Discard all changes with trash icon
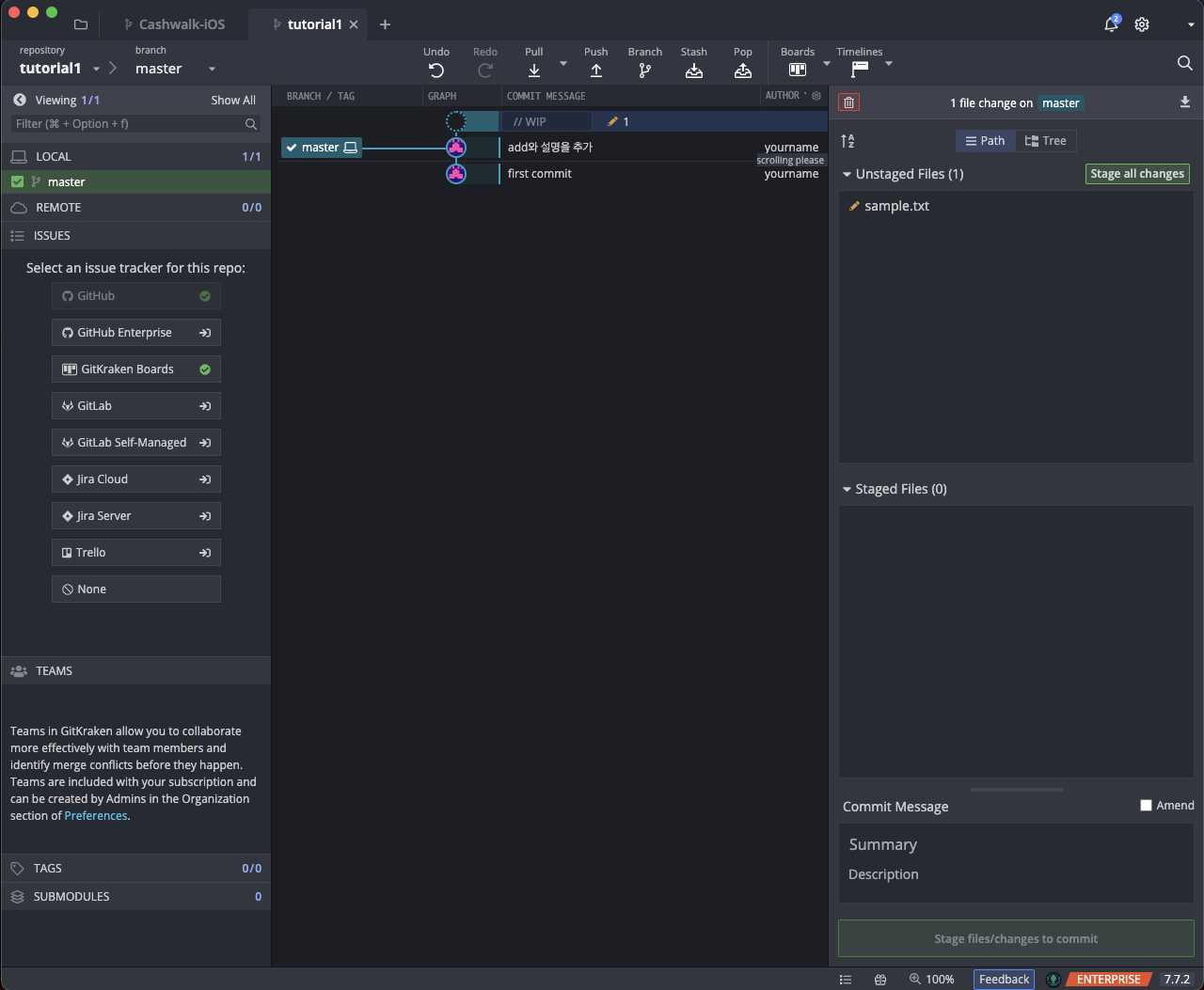Viewport: 1204px width, 990px height. coord(848,103)
